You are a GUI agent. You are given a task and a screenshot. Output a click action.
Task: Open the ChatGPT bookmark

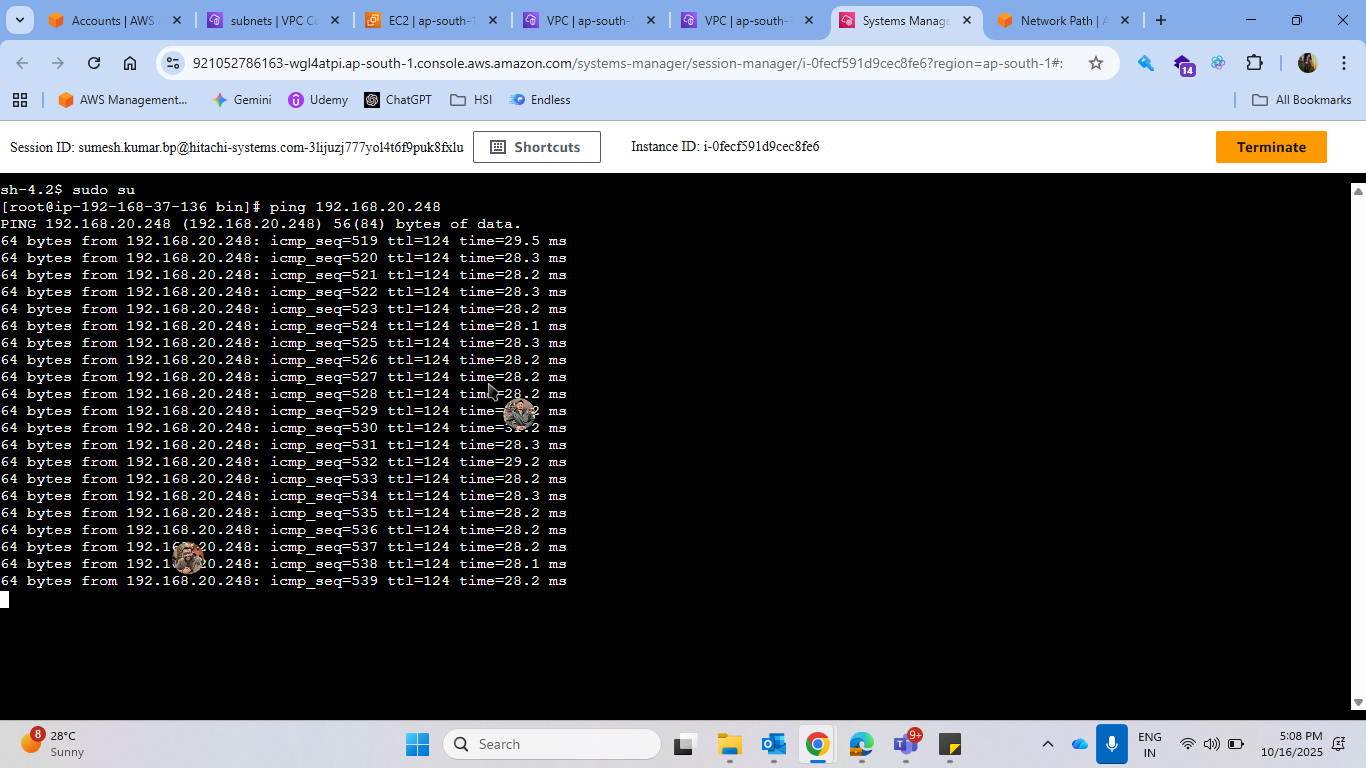[x=398, y=100]
